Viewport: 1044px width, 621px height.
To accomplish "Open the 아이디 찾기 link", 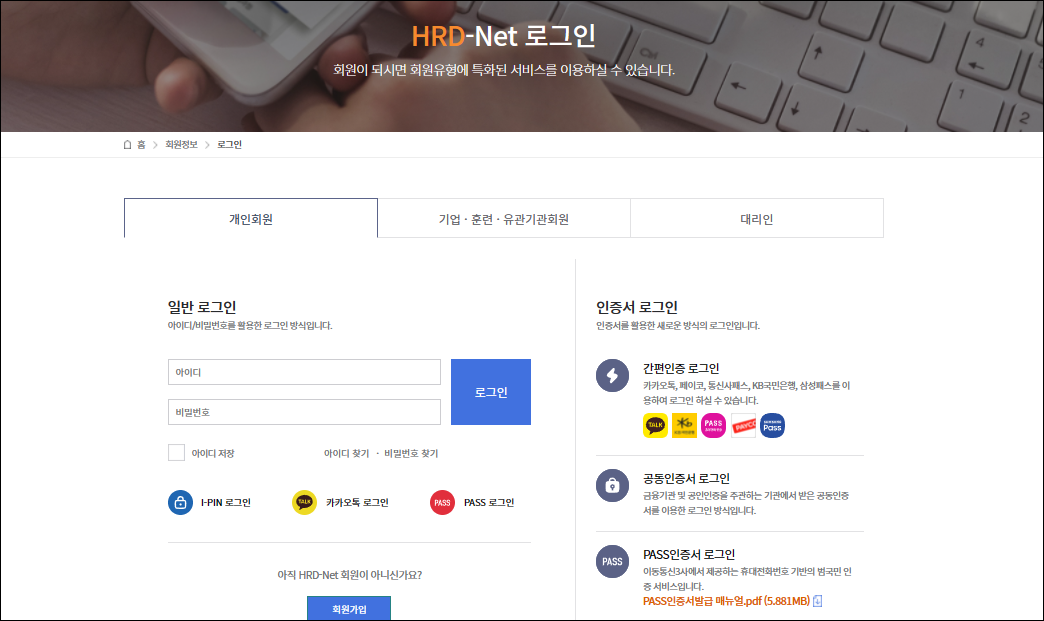I will [346, 453].
